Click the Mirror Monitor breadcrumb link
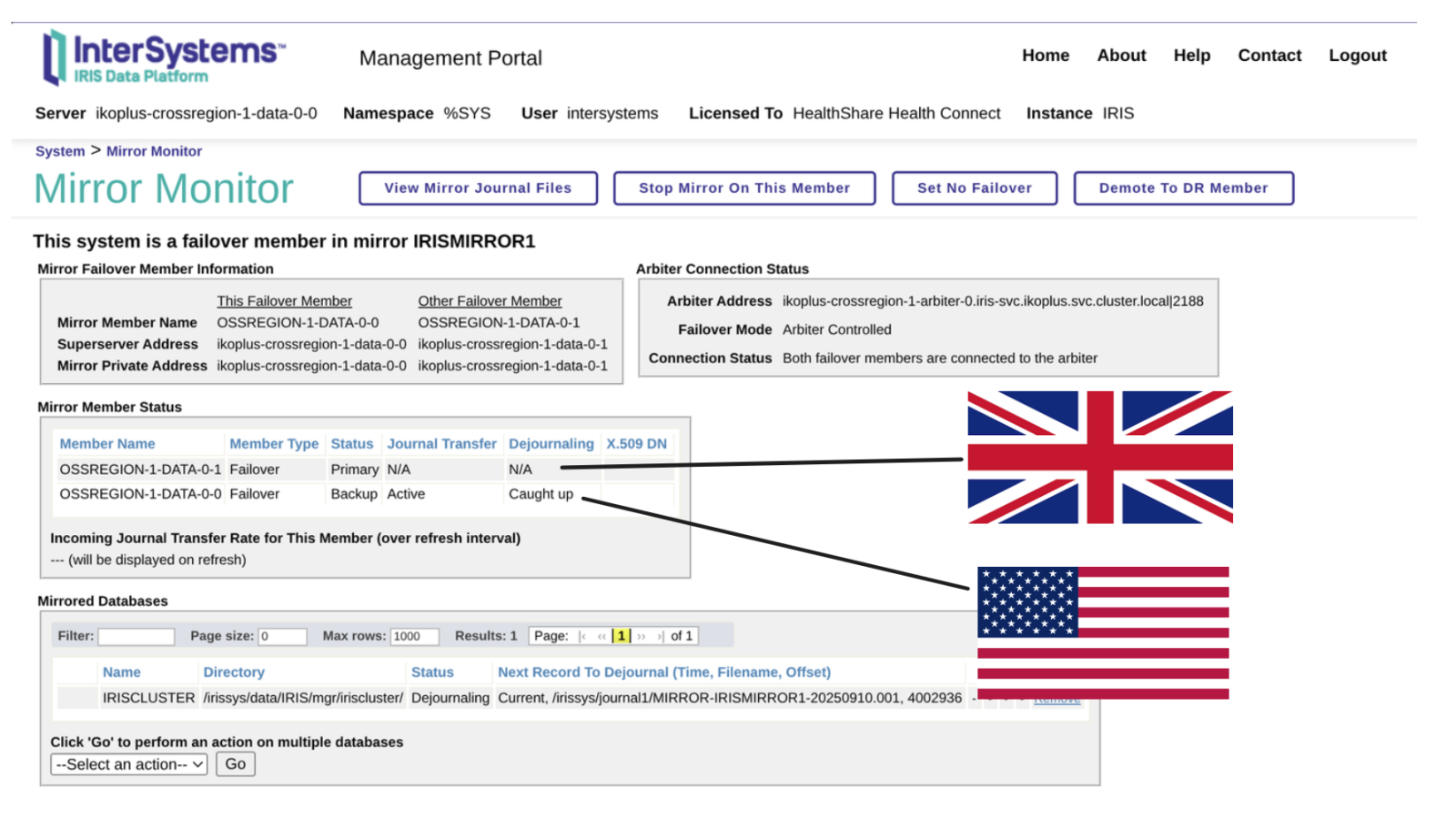The height and width of the screenshot is (818, 1456). click(154, 151)
